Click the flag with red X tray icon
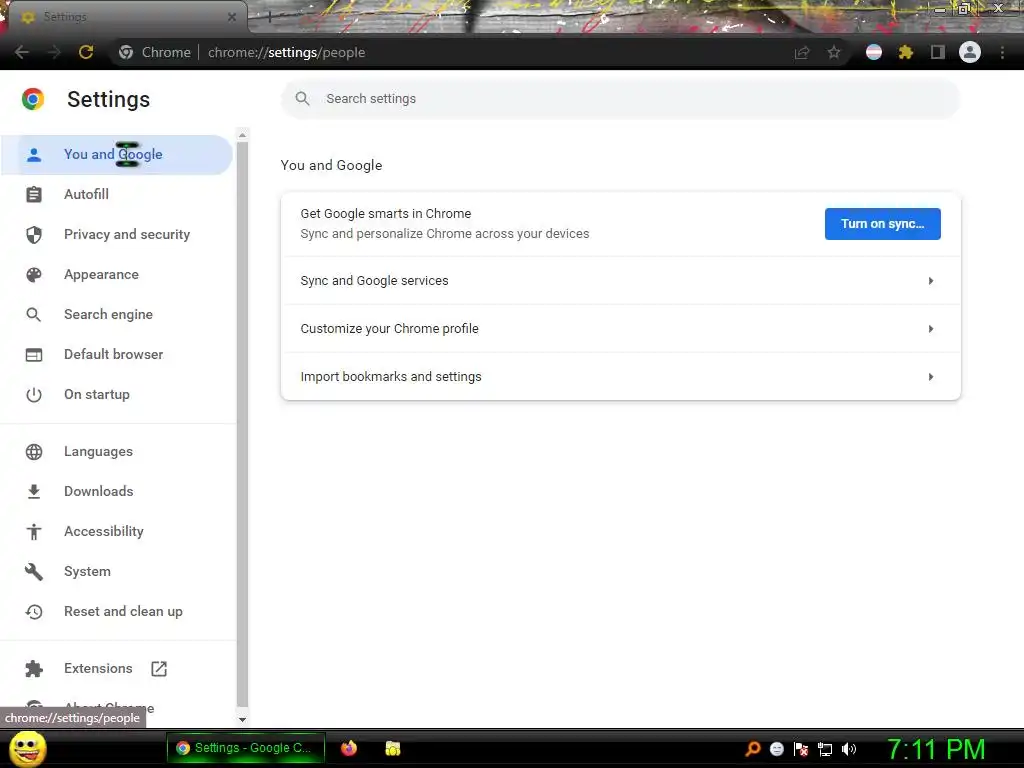Viewport: 1024px width, 768px height. click(x=801, y=749)
